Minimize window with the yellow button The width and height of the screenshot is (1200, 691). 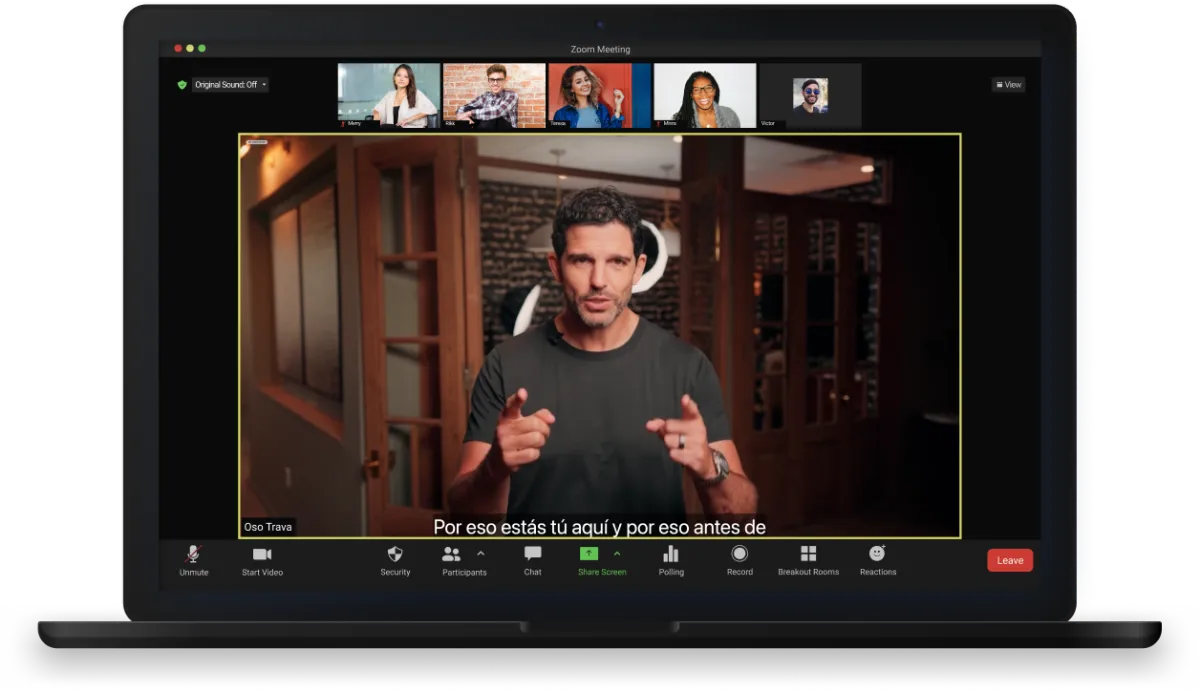[x=190, y=48]
